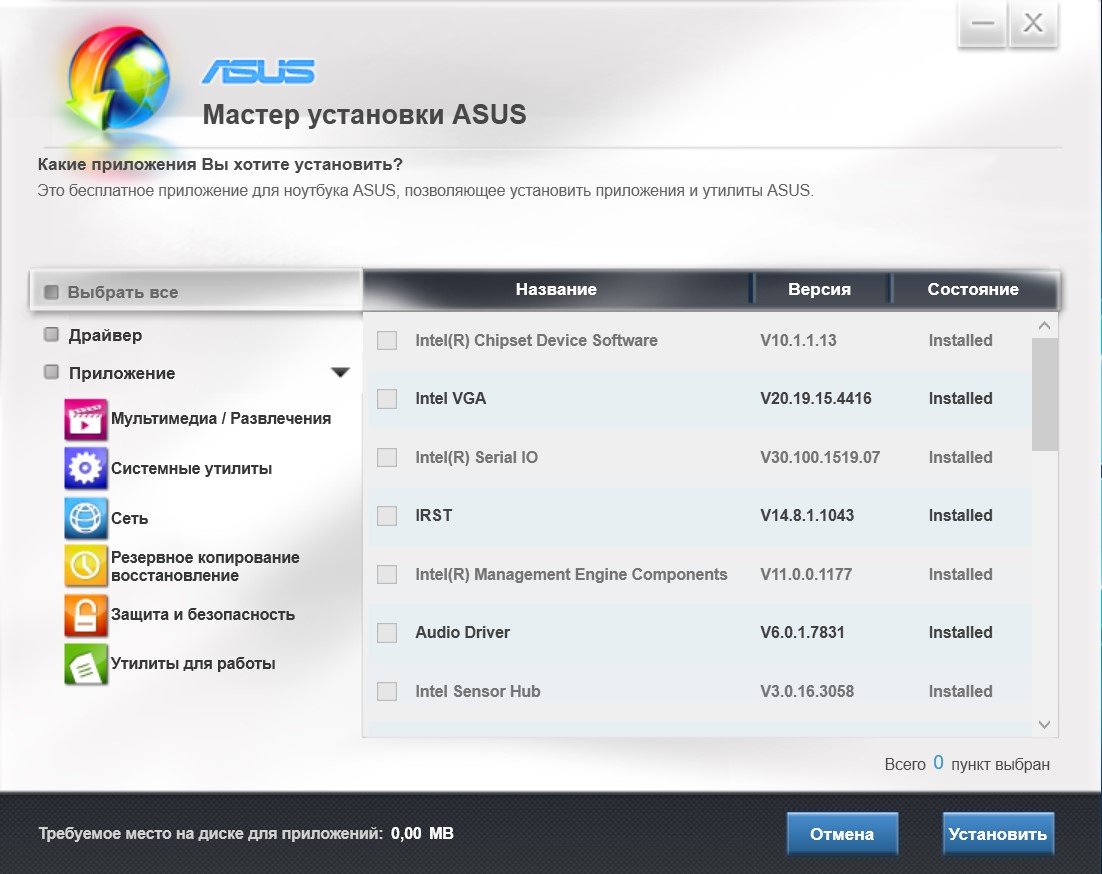Tick checkbox for Intel VGA
The image size is (1102, 874).
(x=387, y=399)
